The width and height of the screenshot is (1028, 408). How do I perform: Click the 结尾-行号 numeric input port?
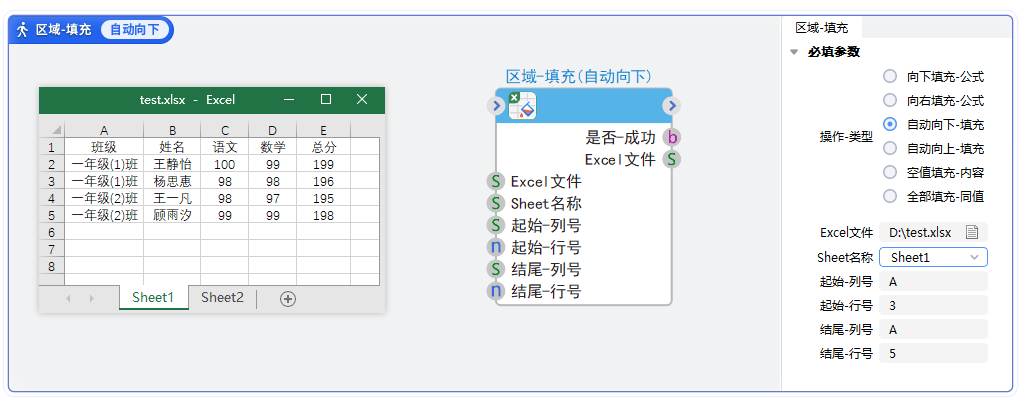(496, 291)
